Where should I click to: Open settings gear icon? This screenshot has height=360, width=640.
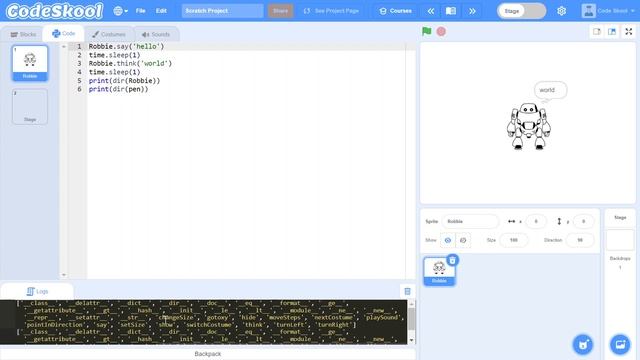point(562,11)
